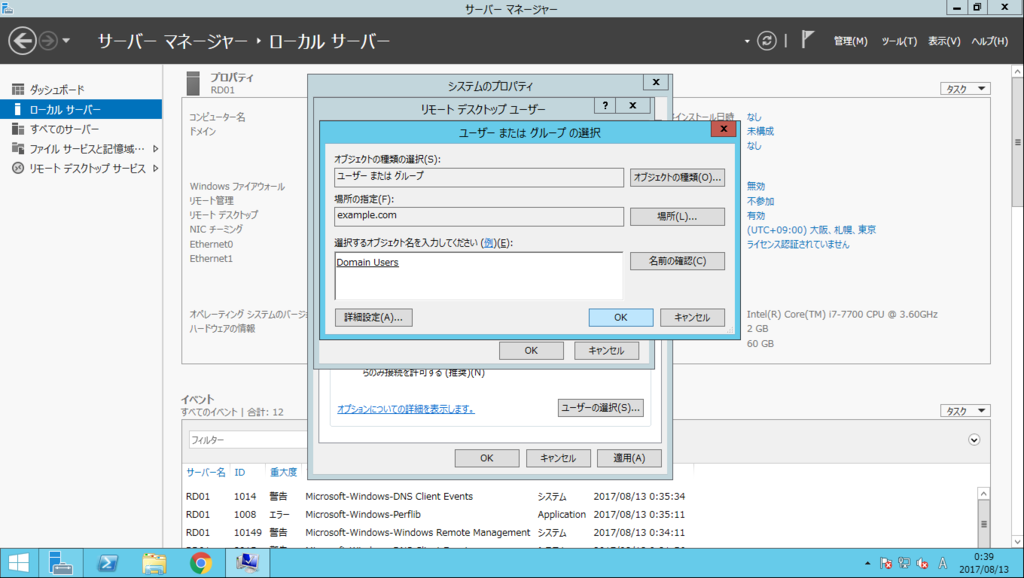Viewport: 1024px width, 578px height.
Task: Open the Windows Start button
Action: point(18,563)
